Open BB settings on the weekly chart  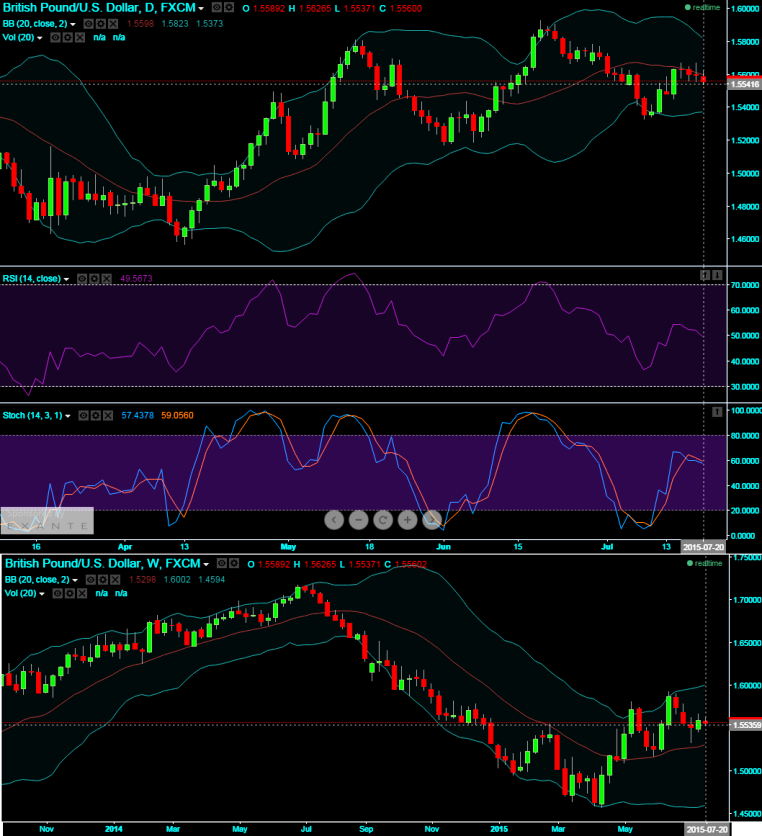pos(103,580)
